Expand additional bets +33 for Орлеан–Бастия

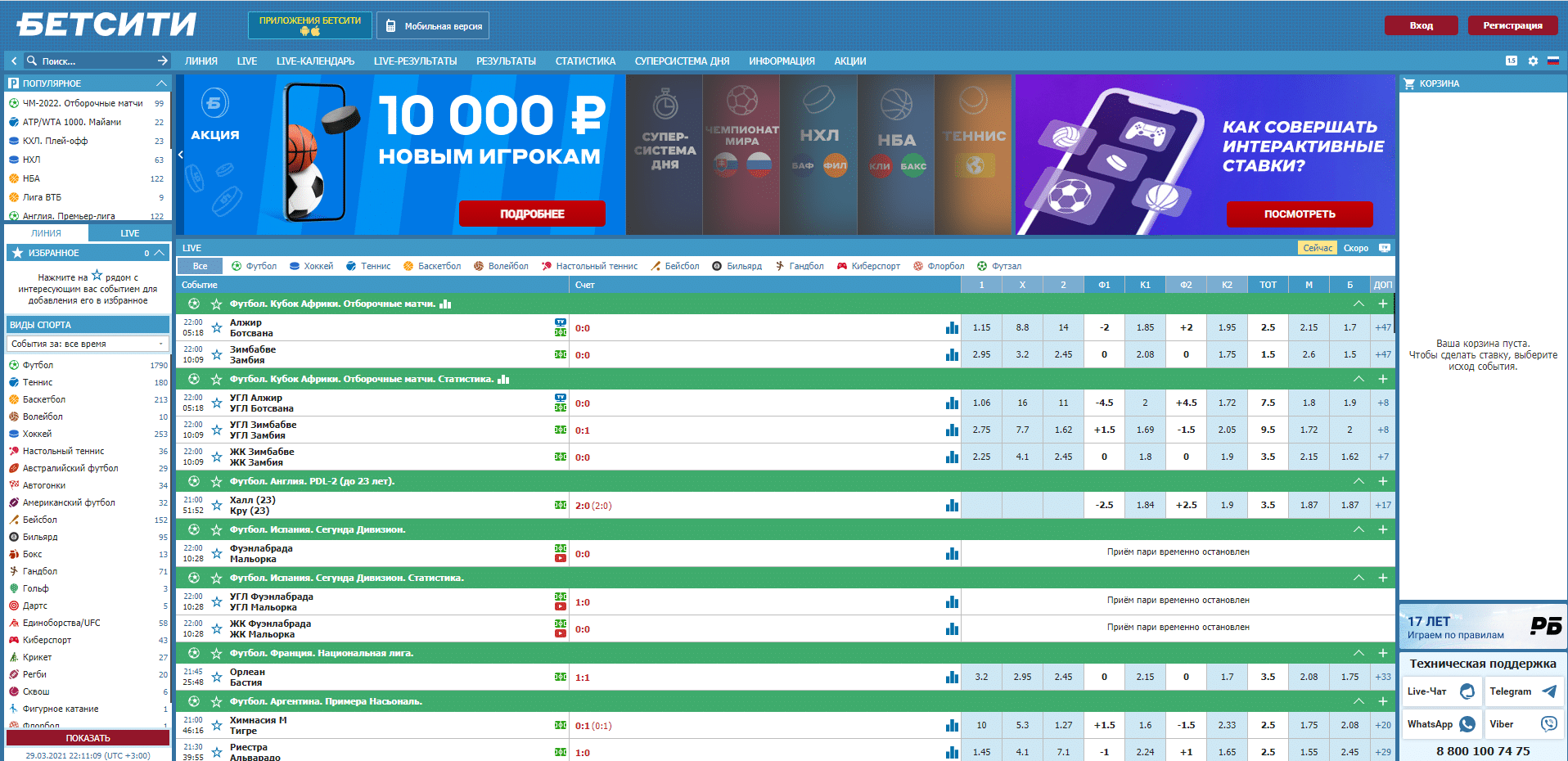(x=1383, y=677)
